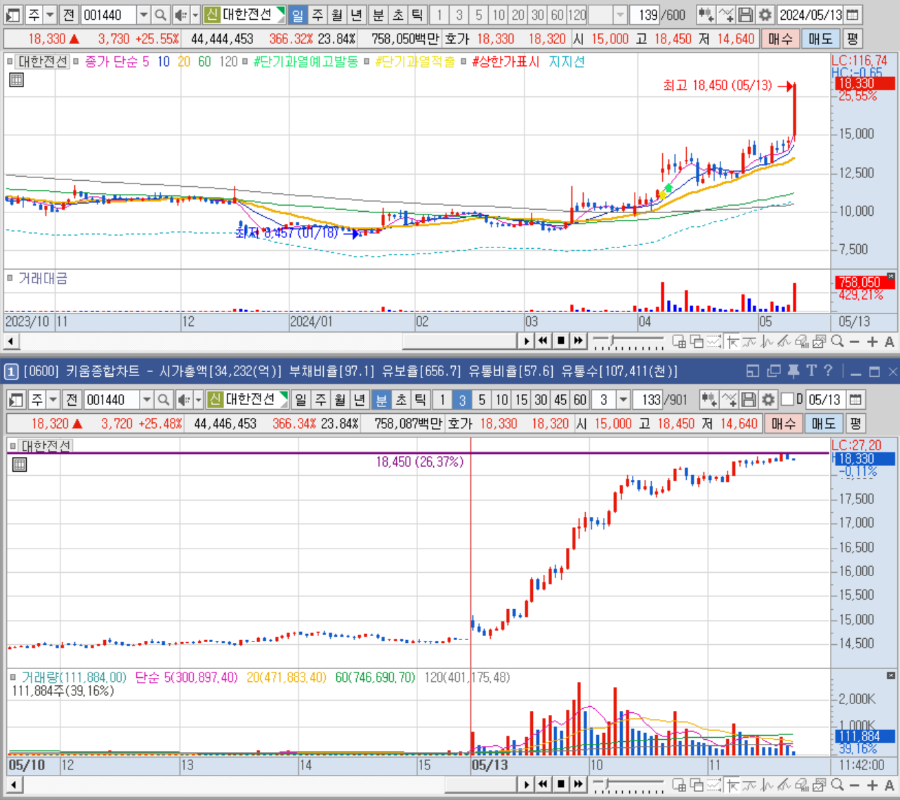Viewport: 900px width, 800px height.
Task: Expand speaker dropdown arrow in top toolbar
Action: pos(195,14)
